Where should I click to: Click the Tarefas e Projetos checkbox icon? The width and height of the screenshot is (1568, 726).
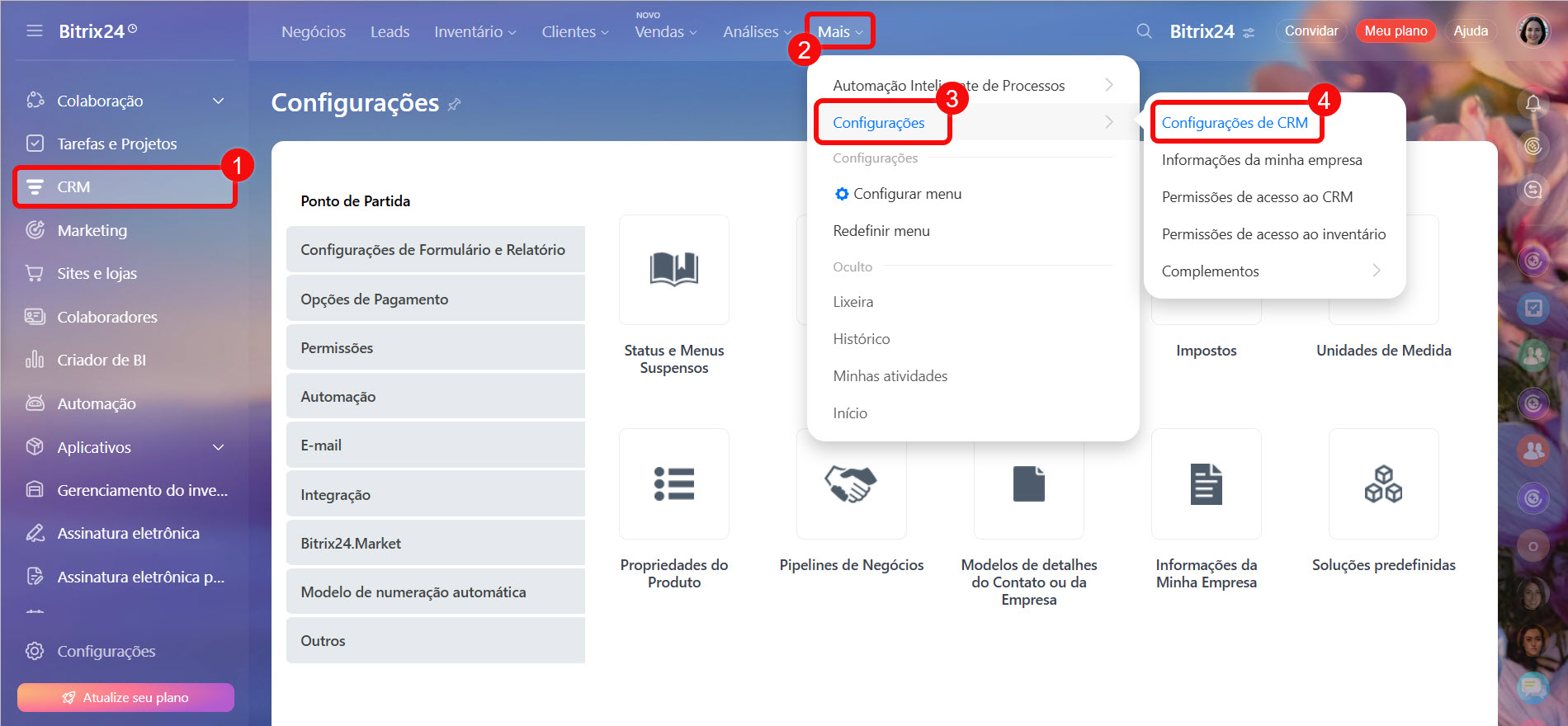[x=35, y=144]
